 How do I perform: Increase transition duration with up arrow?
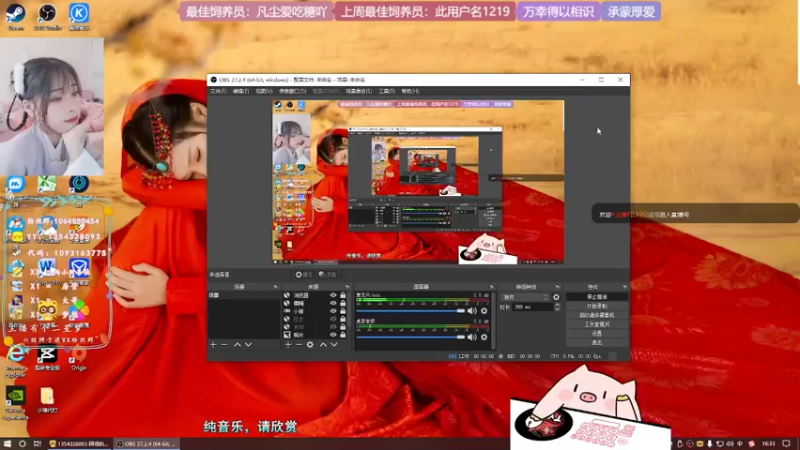point(557,305)
